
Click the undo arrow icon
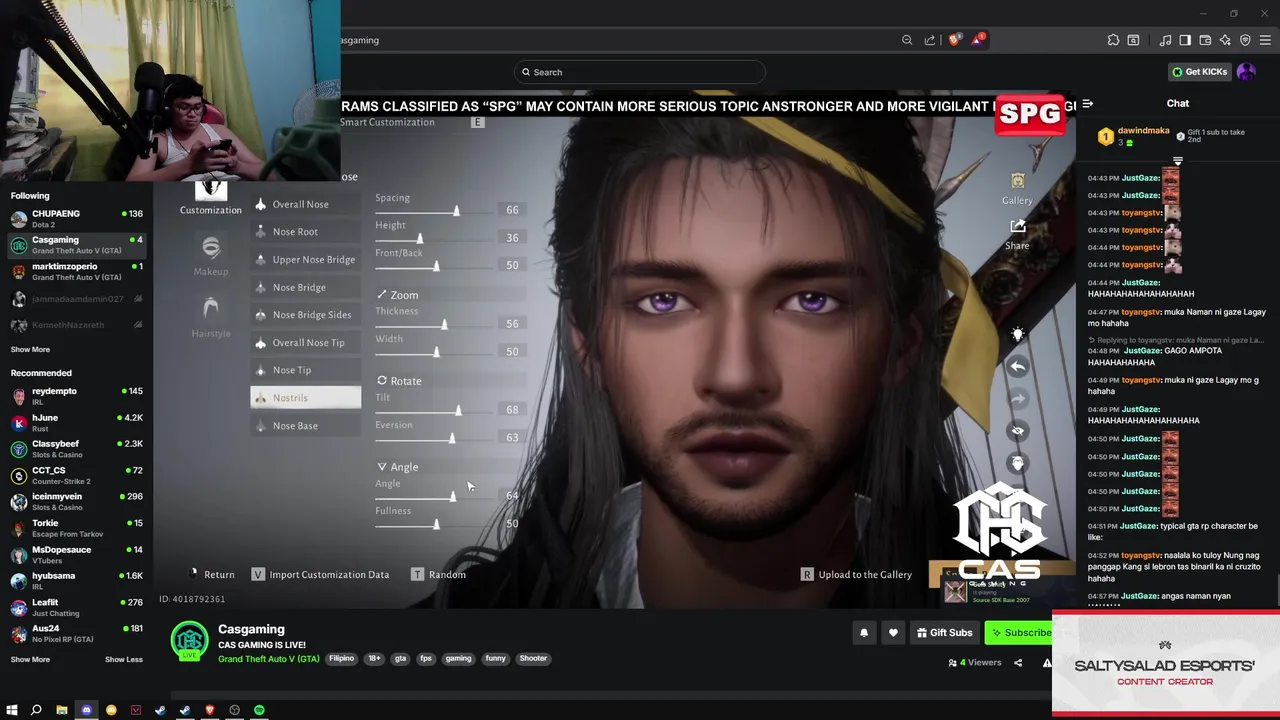click(1017, 366)
